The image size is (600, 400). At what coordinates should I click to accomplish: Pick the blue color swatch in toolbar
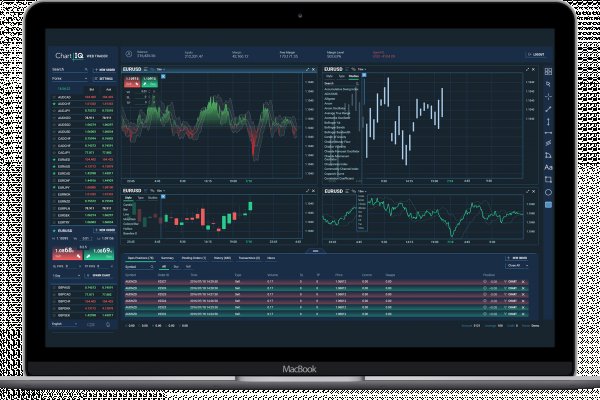548,204
